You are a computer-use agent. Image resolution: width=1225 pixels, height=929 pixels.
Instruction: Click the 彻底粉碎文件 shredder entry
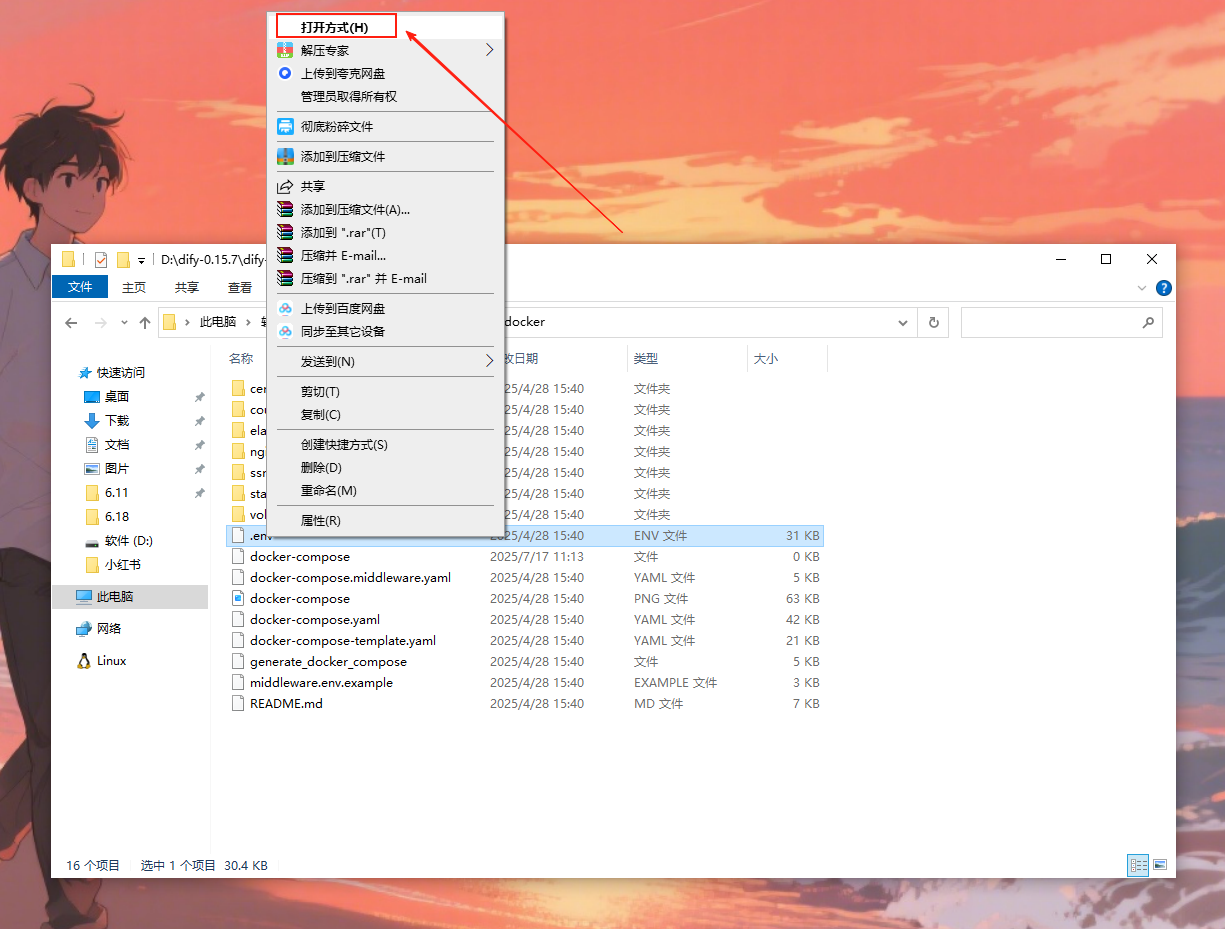pos(336,127)
